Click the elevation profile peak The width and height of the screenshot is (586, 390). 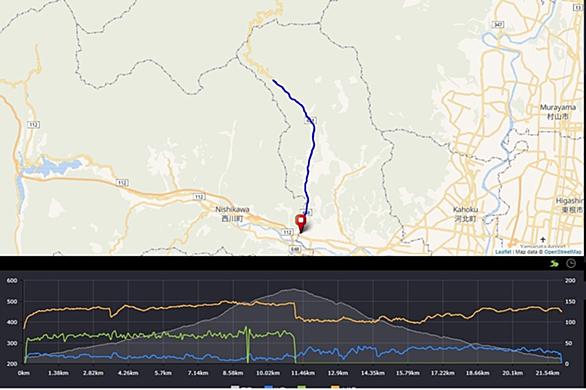pos(293,289)
